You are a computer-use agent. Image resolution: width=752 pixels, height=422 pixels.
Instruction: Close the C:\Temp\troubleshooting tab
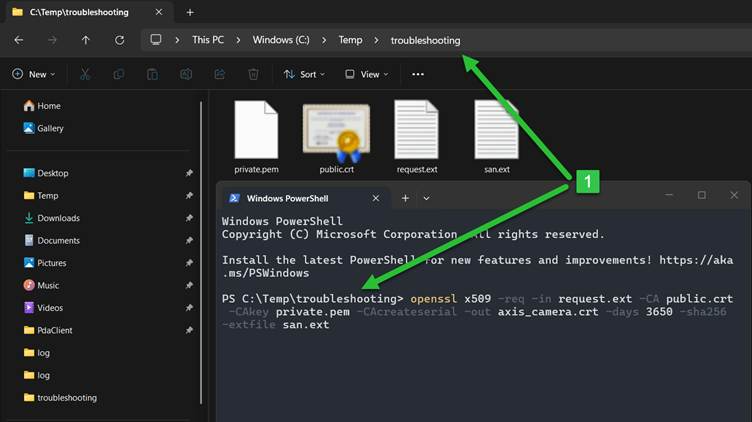159,12
